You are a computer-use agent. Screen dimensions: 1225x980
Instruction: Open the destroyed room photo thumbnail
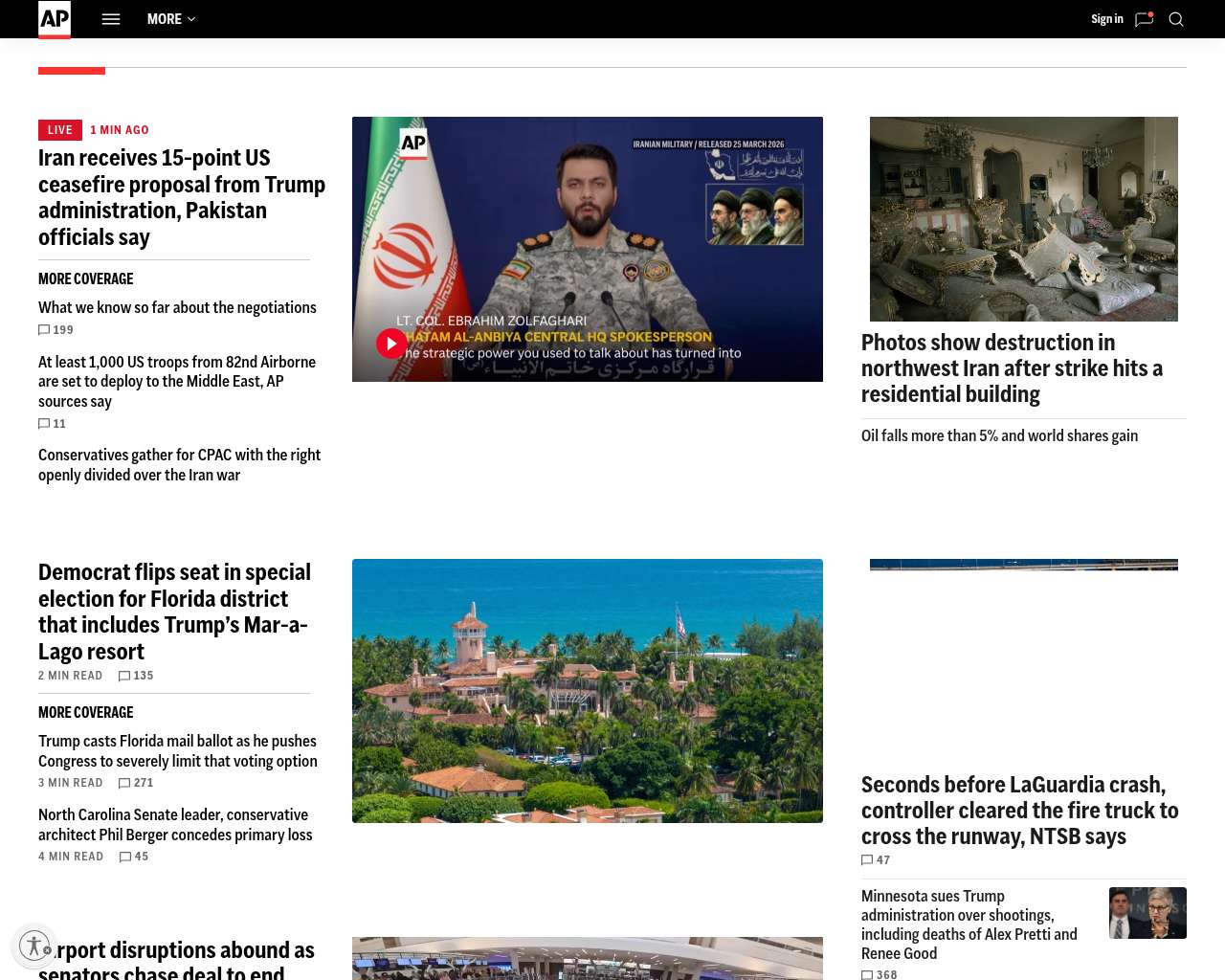pyautogui.click(x=1023, y=219)
